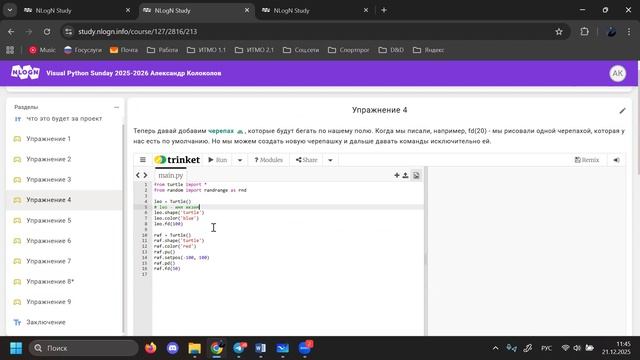Upload a file to trinket
Screen dimensions: 640x360
click(405, 176)
